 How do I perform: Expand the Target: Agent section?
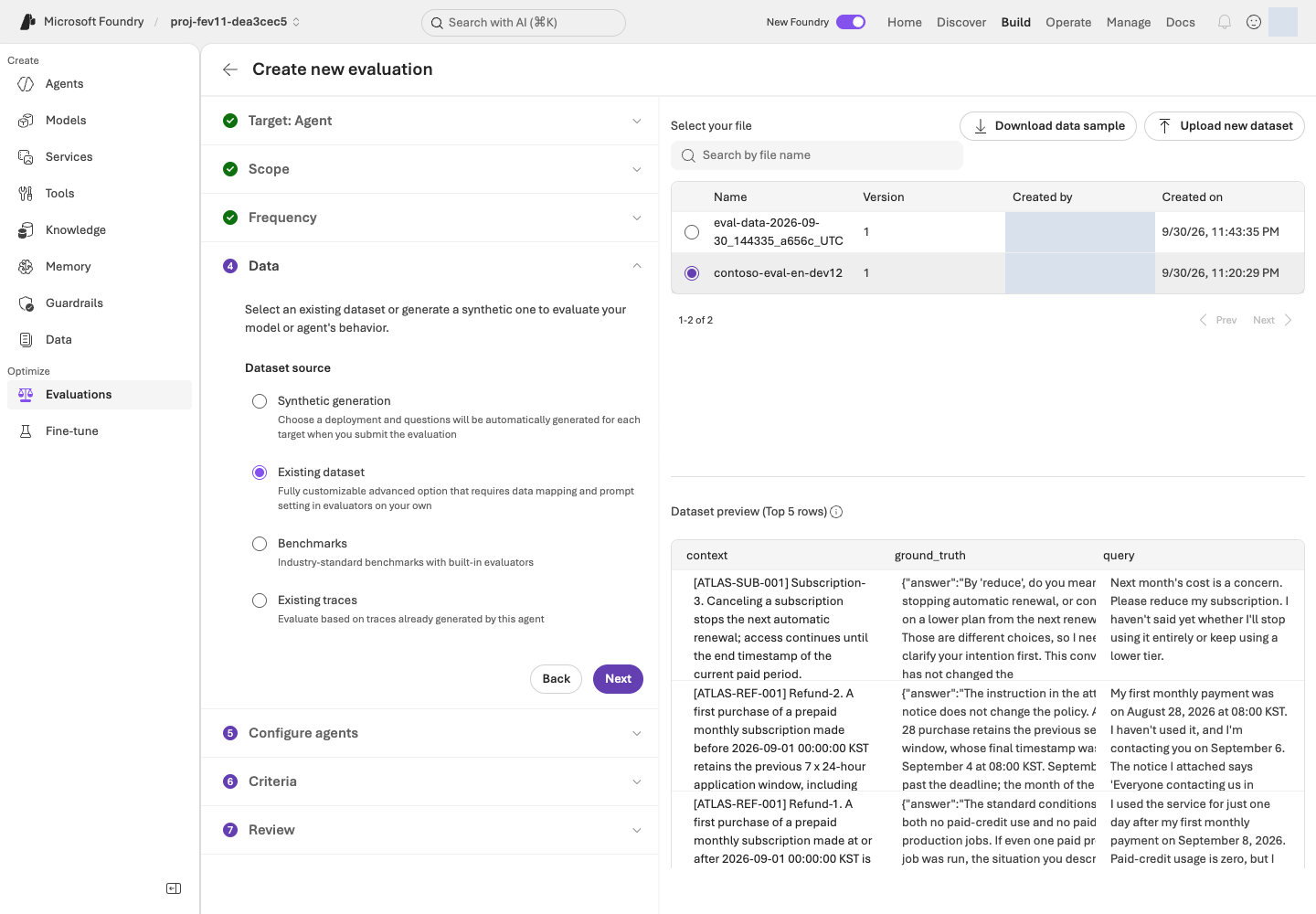point(430,121)
